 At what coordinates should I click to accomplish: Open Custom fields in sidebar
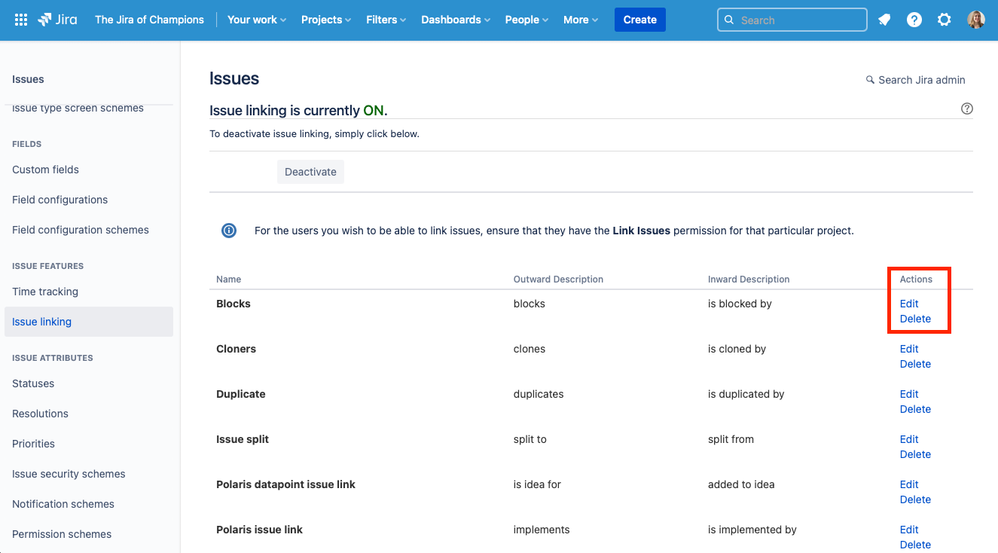pos(46,170)
